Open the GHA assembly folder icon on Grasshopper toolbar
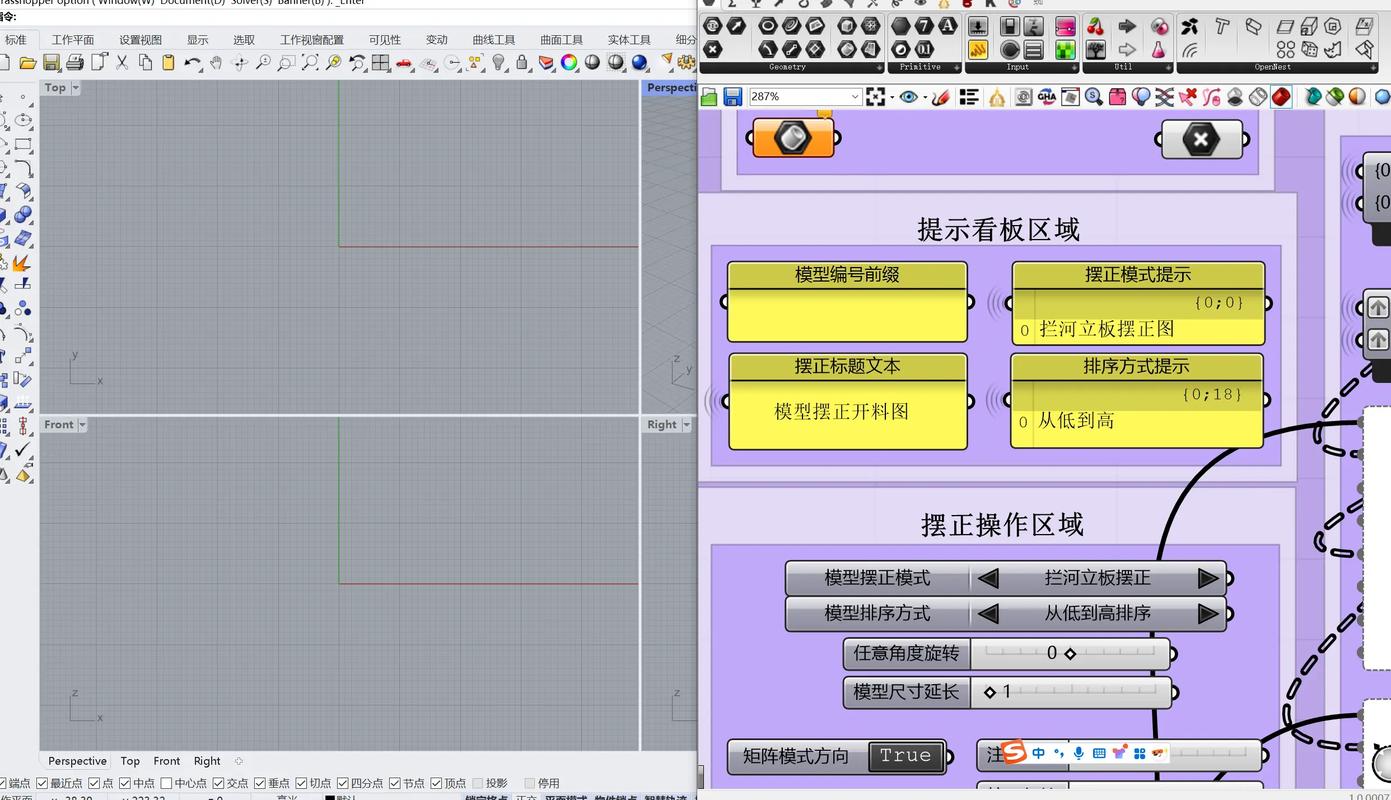The image size is (1391, 800). pos(1047,97)
